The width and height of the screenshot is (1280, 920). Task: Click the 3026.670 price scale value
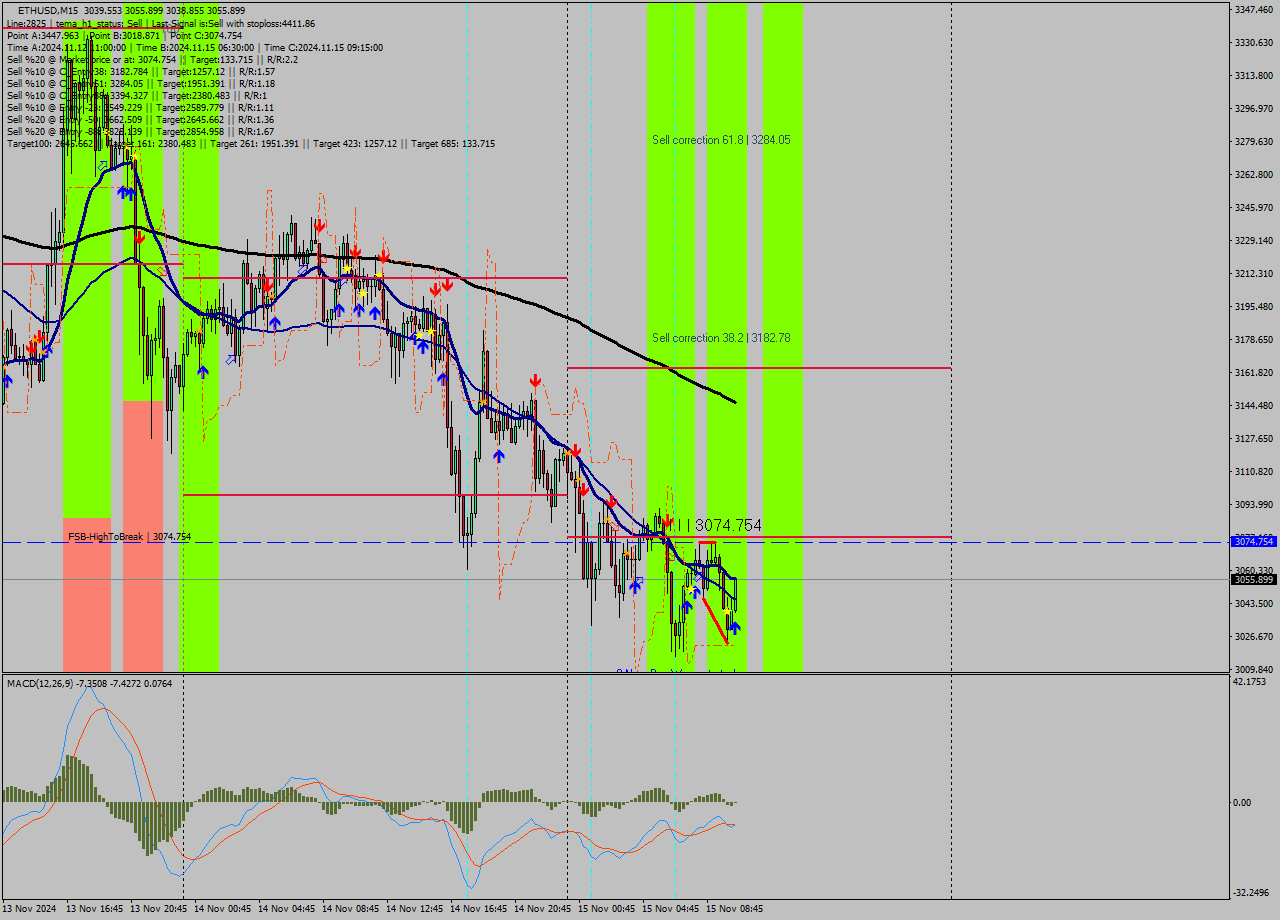[1254, 637]
